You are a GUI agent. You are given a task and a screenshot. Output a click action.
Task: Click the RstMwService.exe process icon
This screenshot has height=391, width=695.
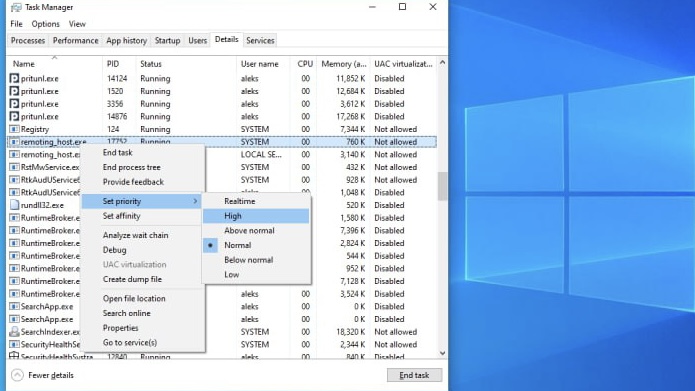point(14,167)
